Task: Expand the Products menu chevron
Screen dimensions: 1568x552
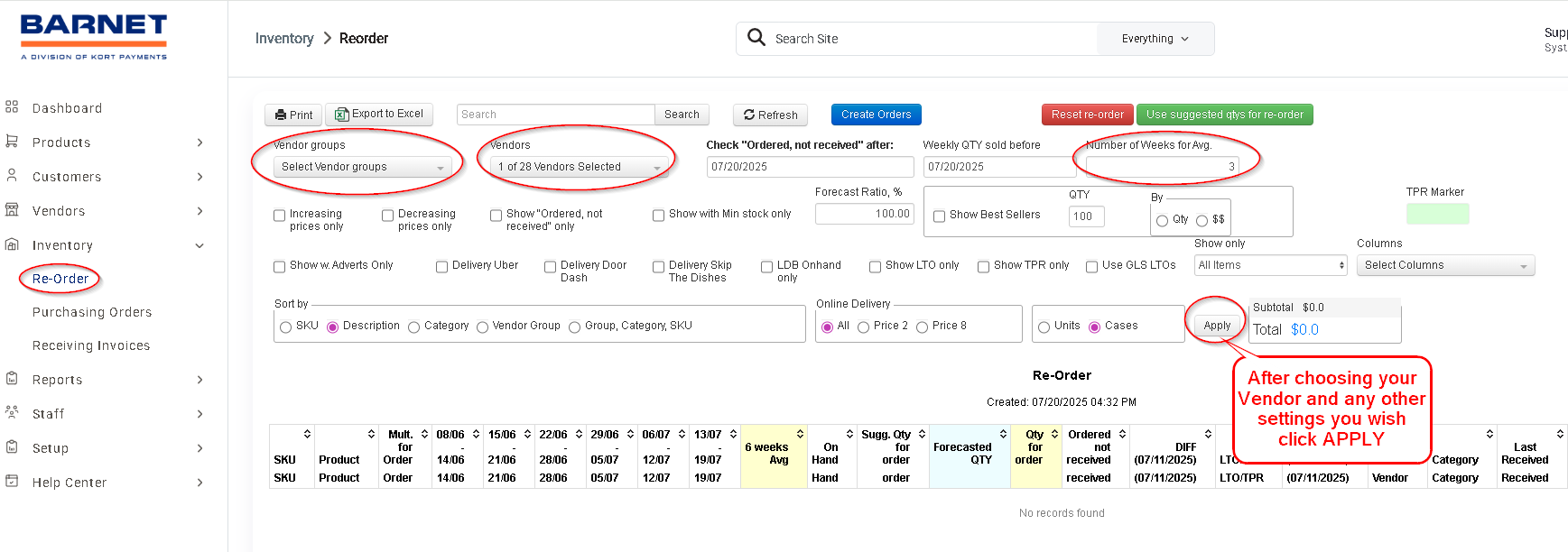Action: [x=199, y=143]
